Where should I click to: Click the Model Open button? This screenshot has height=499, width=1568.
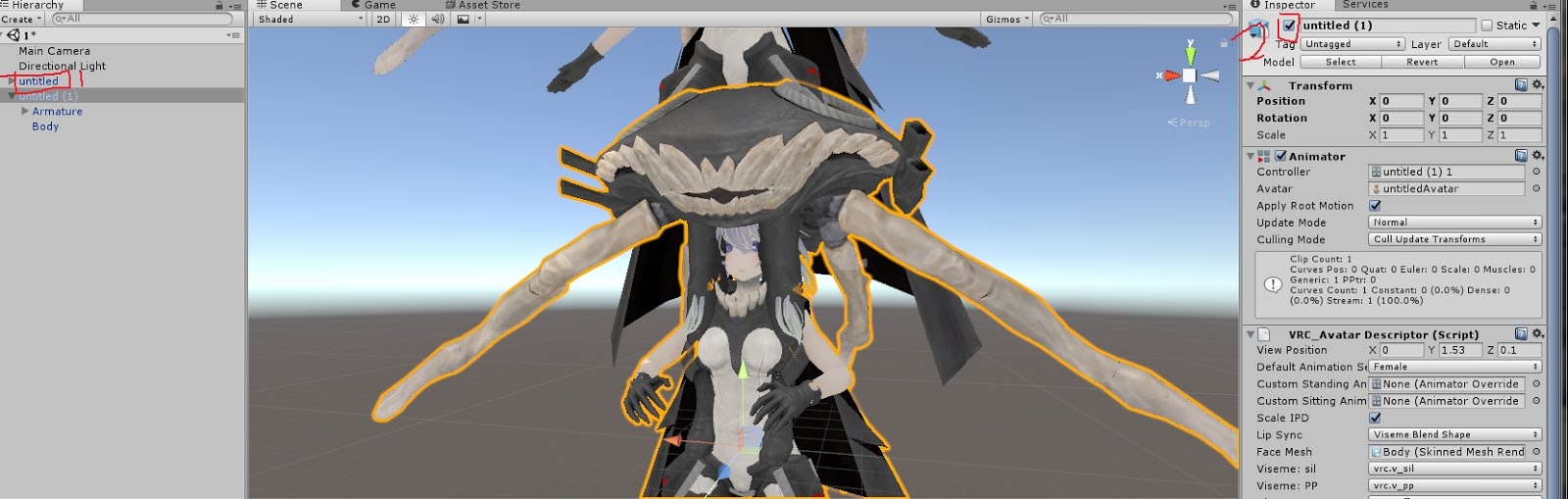pyautogui.click(x=1502, y=62)
